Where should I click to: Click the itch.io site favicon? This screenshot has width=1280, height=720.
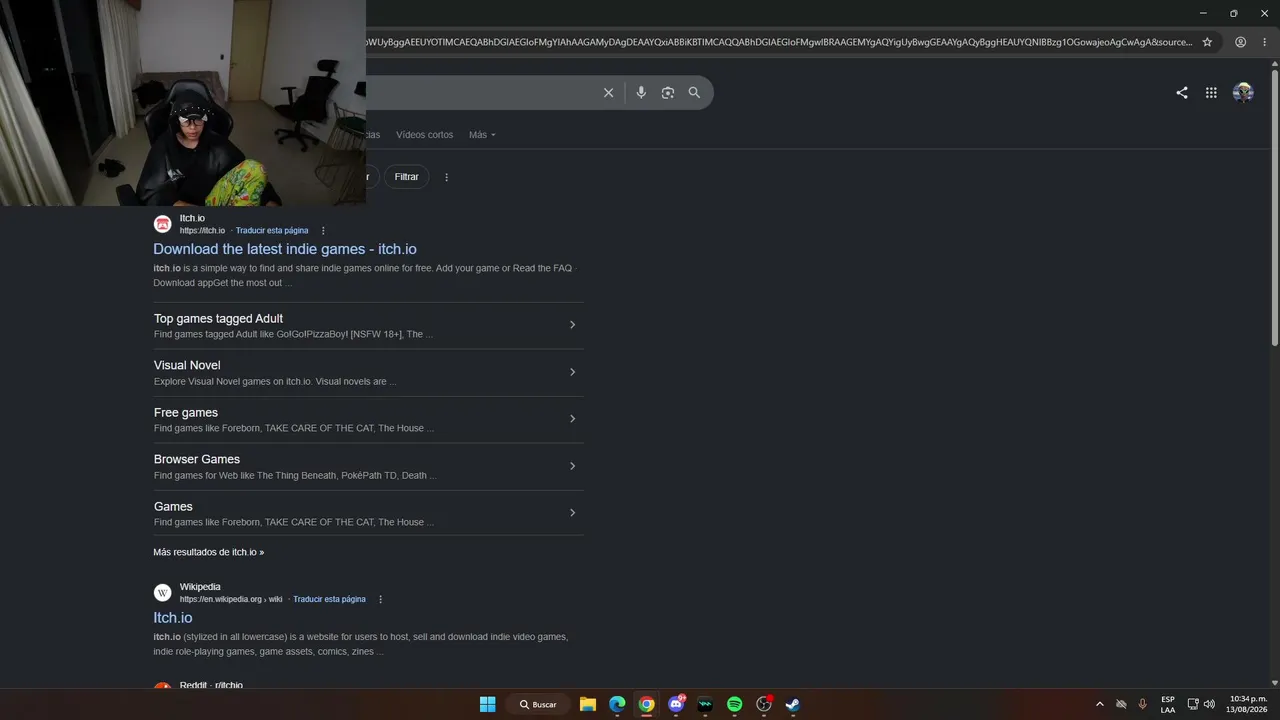click(162, 224)
